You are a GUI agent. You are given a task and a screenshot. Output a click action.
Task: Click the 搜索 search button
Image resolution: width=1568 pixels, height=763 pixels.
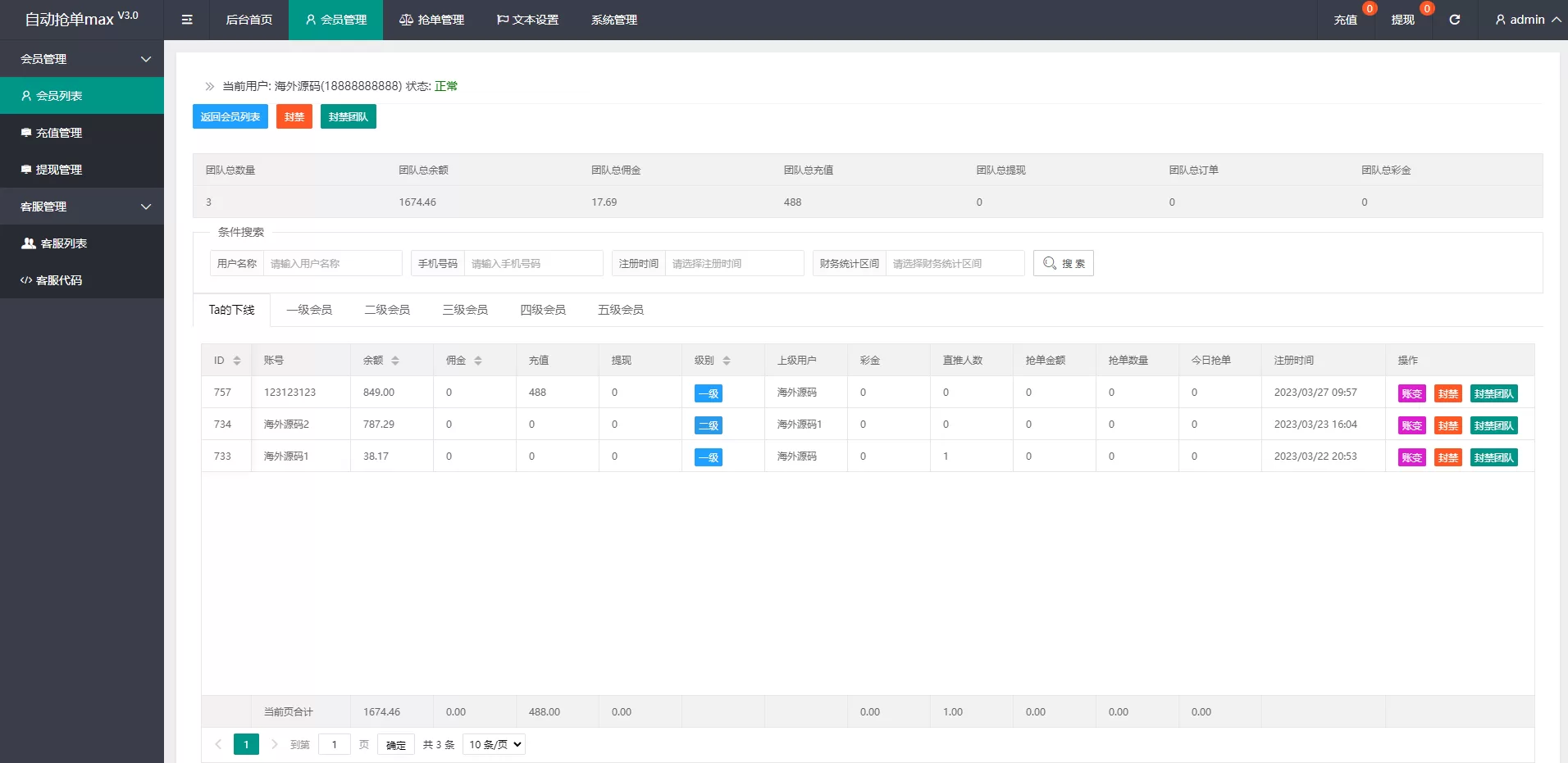(x=1063, y=263)
